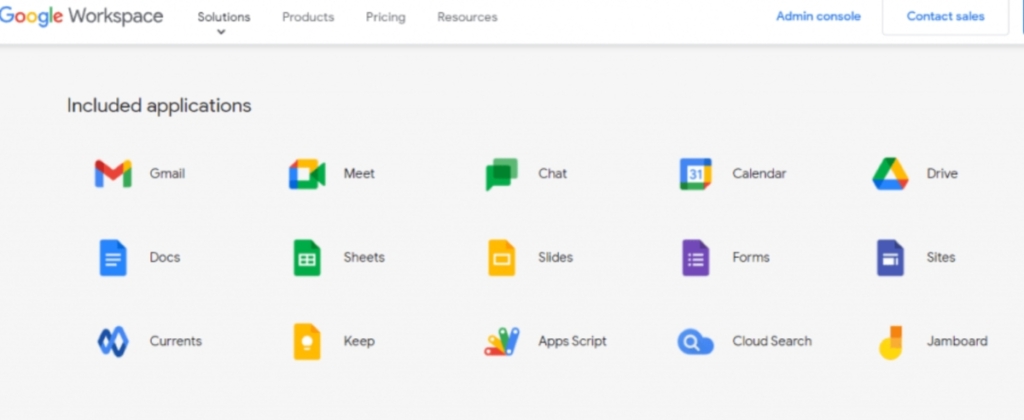Screen dimensions: 1024x420
Task: Click the Calendar icon showing 31
Action: 695,174
